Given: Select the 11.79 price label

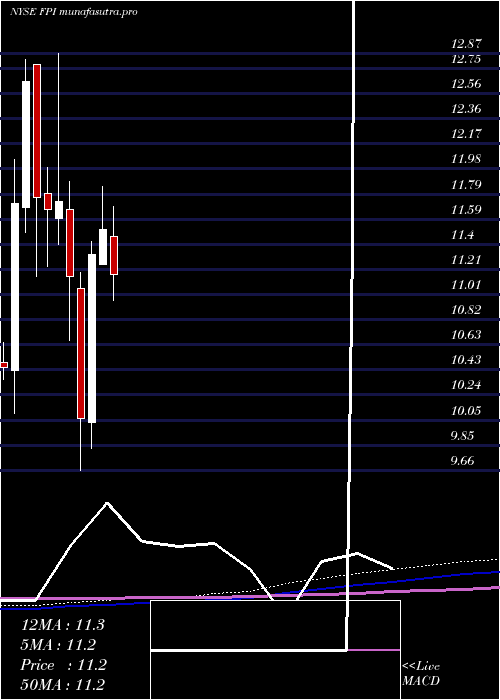Looking at the screenshot, I should (x=466, y=184).
